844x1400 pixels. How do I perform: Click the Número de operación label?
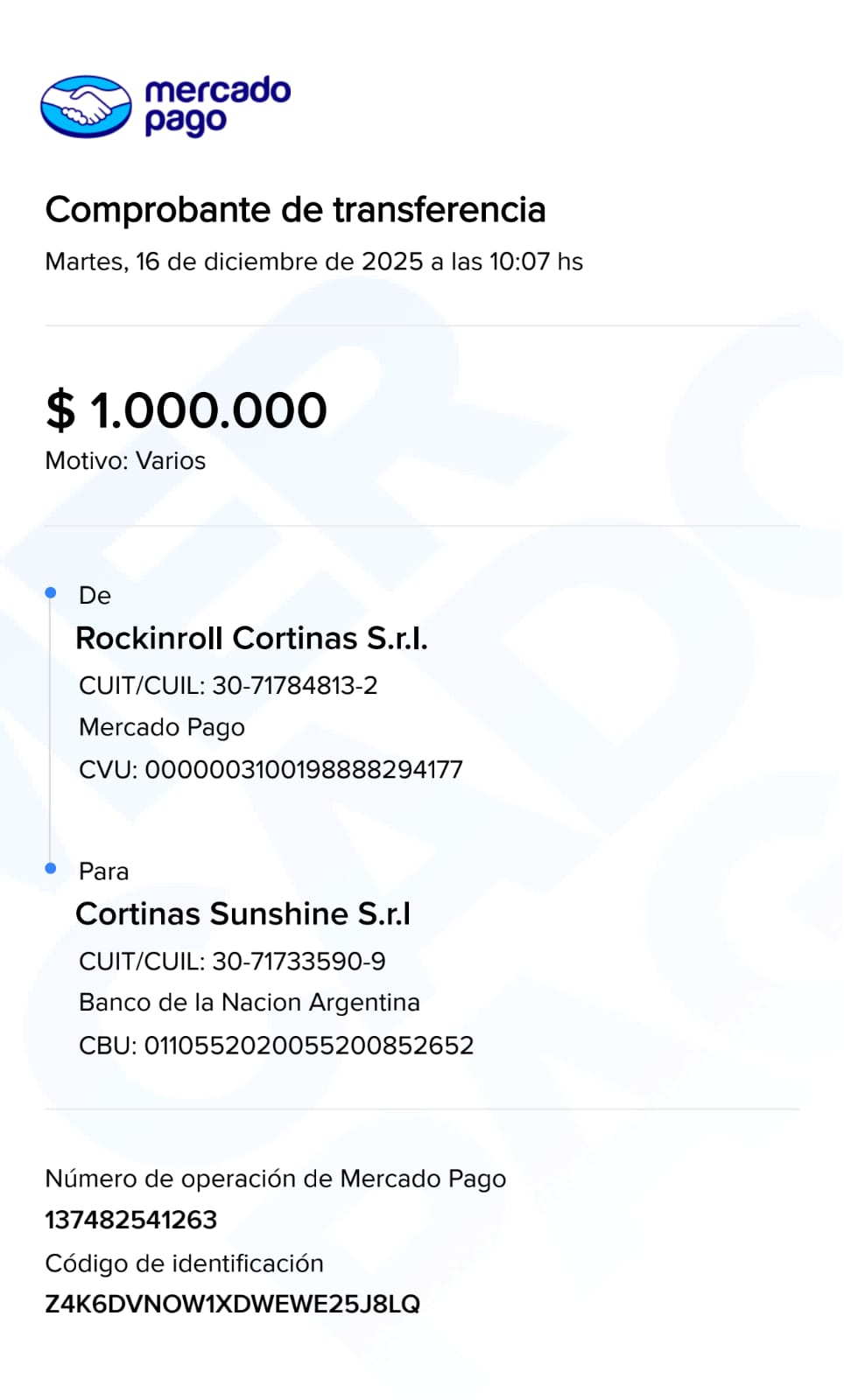275,1179
